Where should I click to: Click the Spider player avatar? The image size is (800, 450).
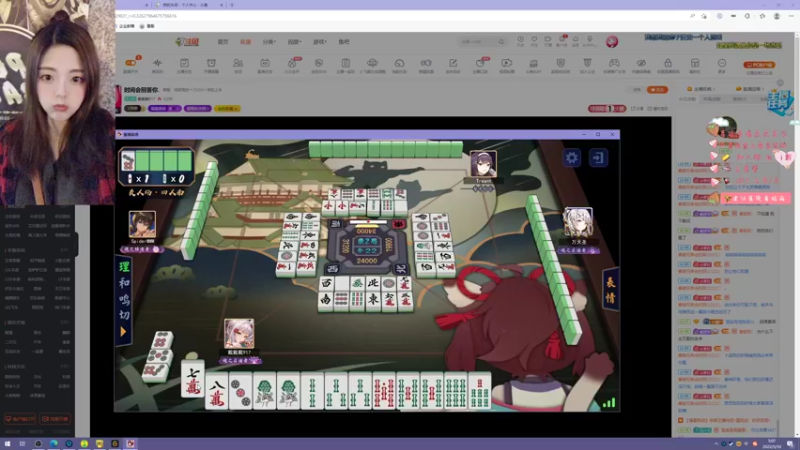(142, 224)
